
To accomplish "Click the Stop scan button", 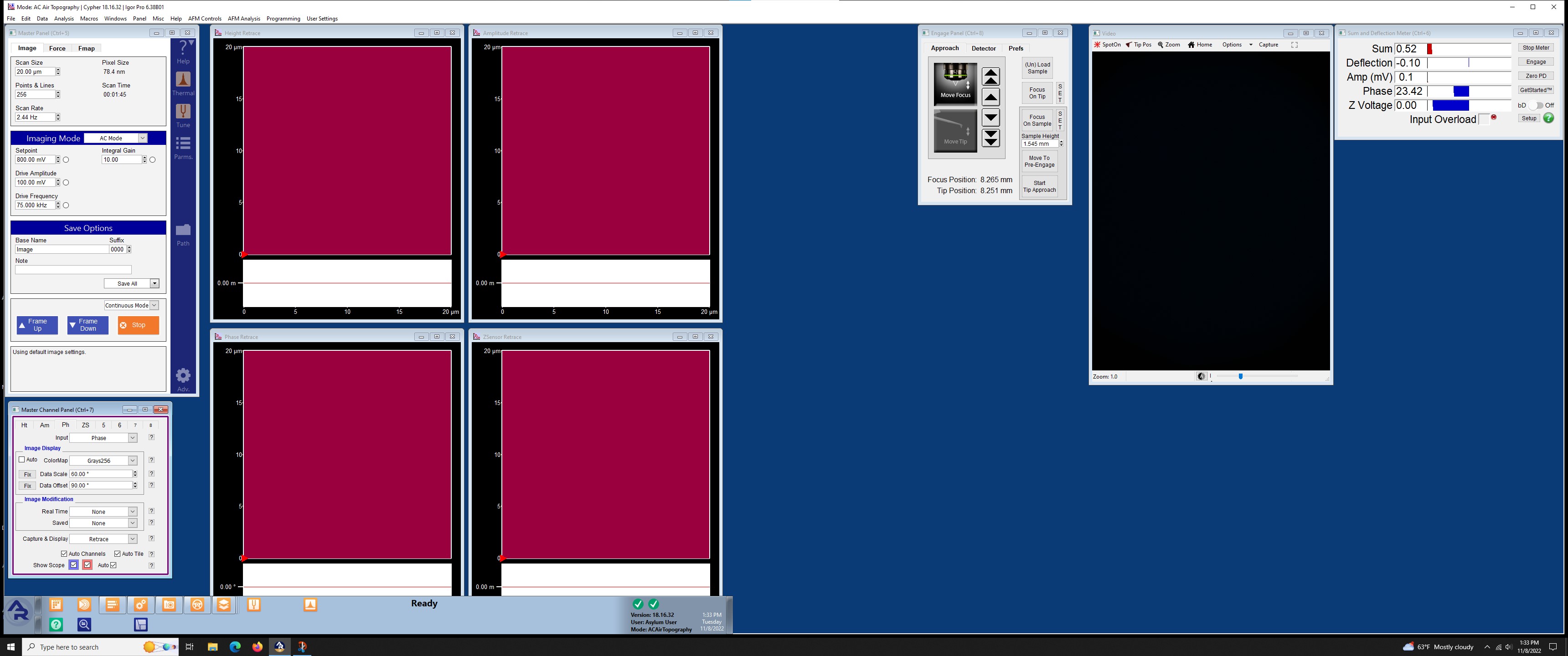I will pos(137,324).
